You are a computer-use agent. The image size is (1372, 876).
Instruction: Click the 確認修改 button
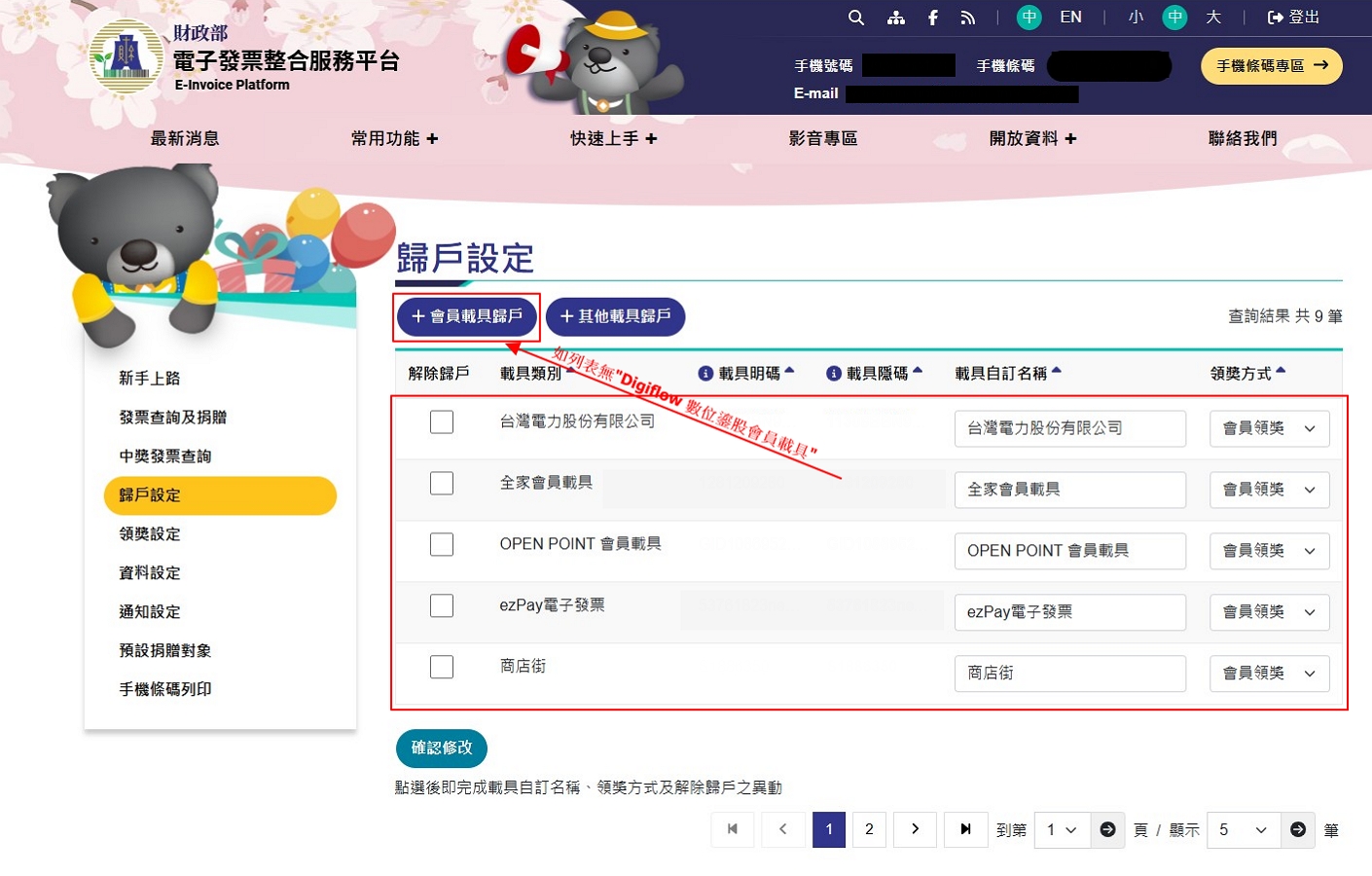442,748
